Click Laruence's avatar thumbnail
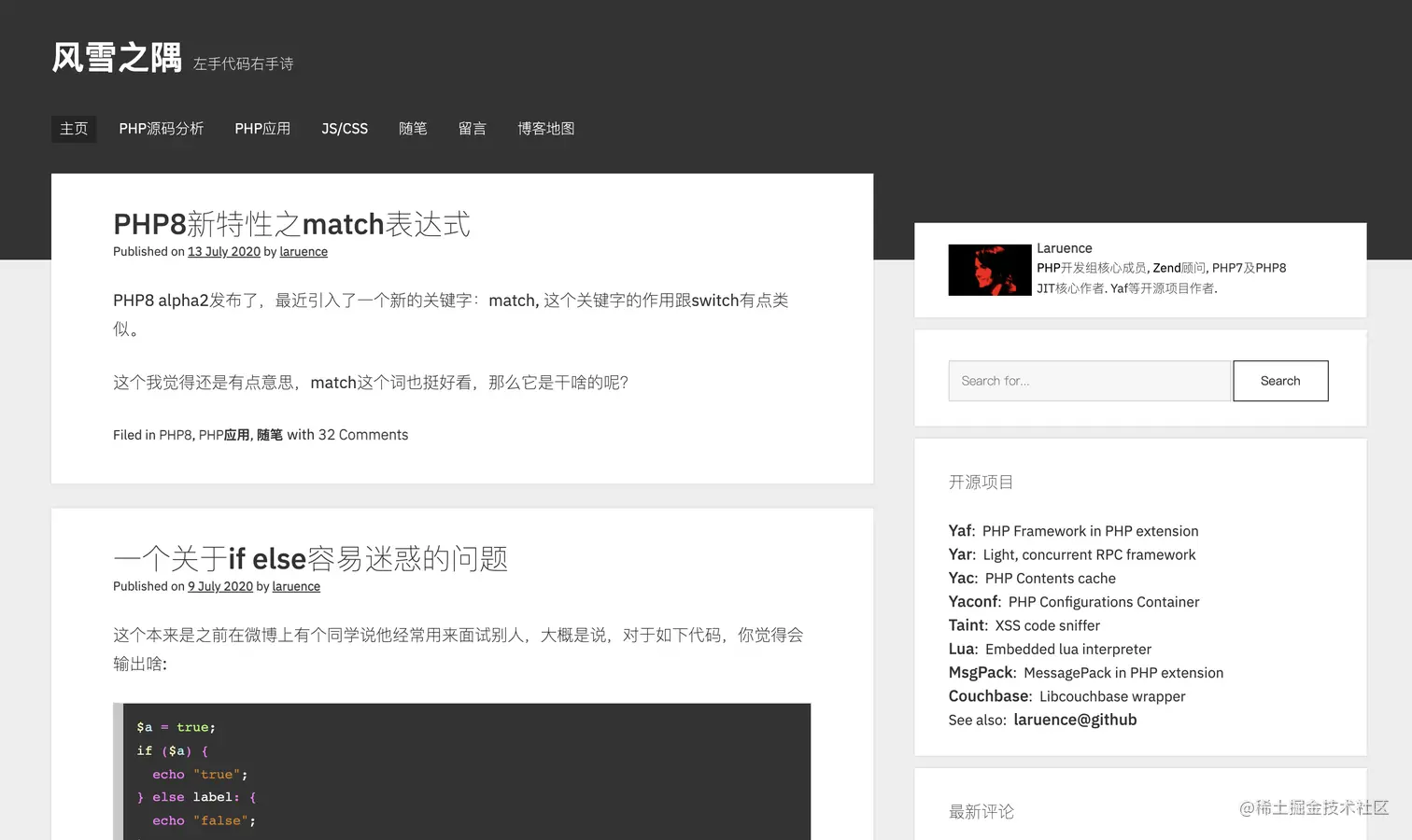 990,270
